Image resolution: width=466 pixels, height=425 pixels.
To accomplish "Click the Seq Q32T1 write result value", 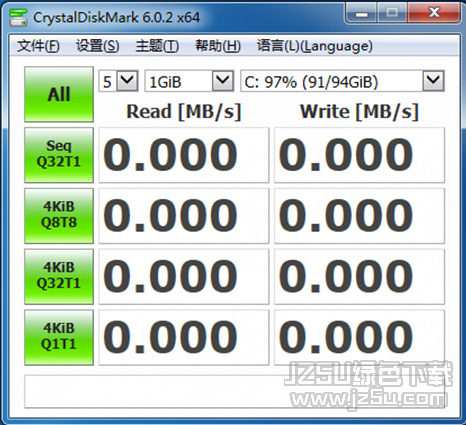I will coord(359,155).
